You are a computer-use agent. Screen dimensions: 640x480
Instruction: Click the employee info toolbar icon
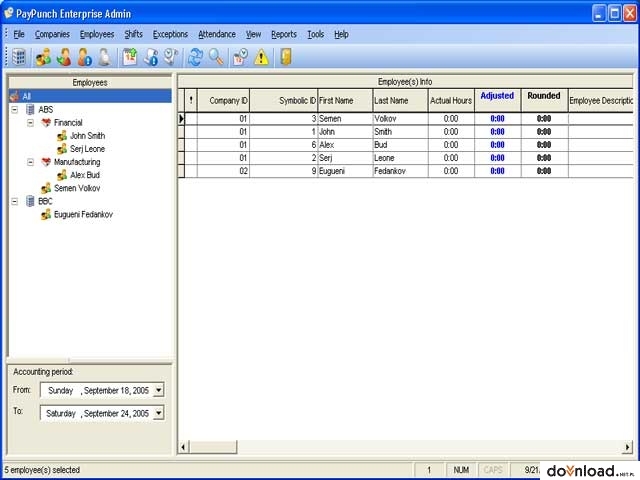coord(85,57)
